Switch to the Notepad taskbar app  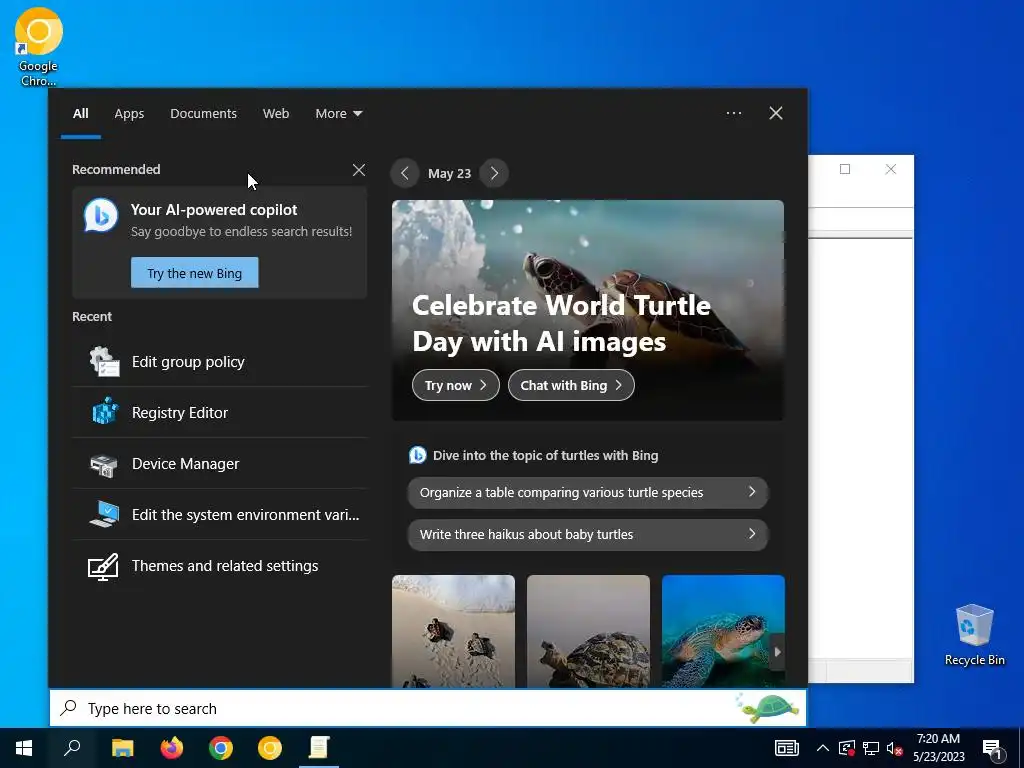click(319, 748)
